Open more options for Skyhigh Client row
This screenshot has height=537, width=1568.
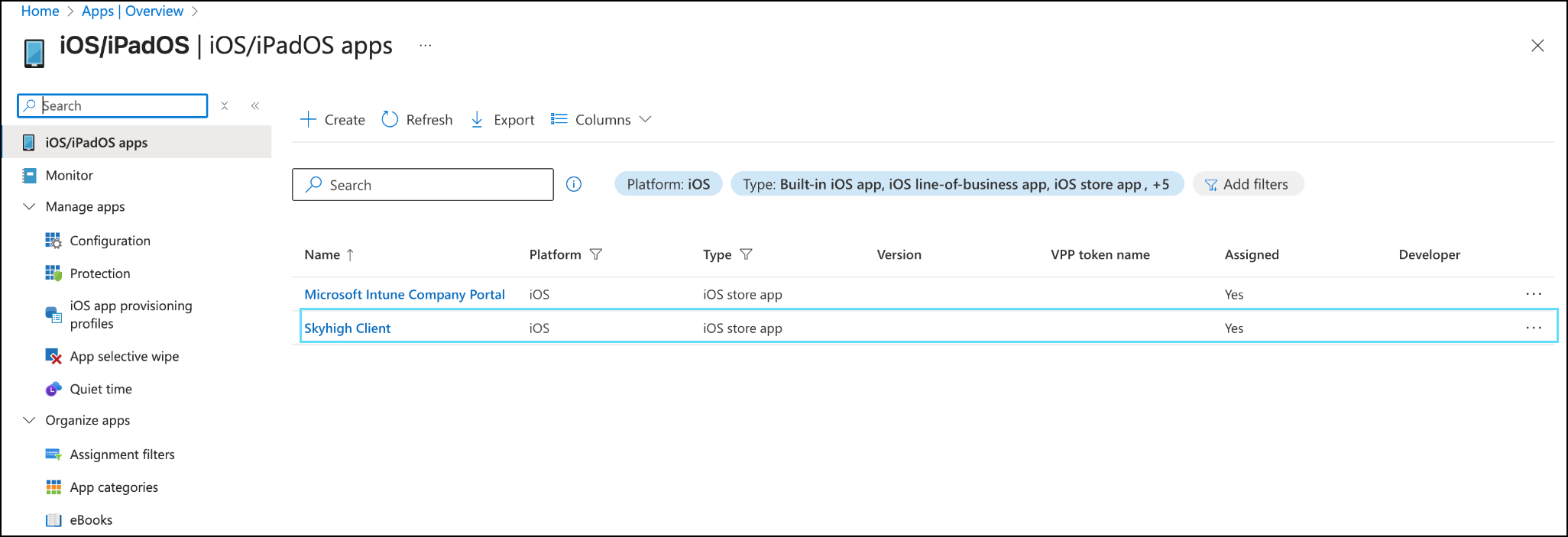tap(1533, 328)
